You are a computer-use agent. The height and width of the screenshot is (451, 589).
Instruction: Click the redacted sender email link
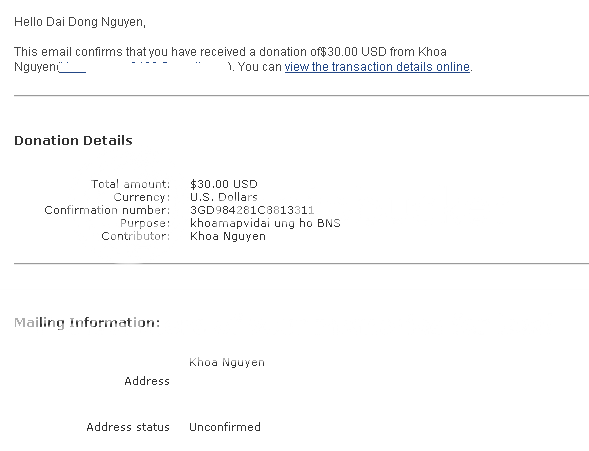pyautogui.click(x=143, y=67)
